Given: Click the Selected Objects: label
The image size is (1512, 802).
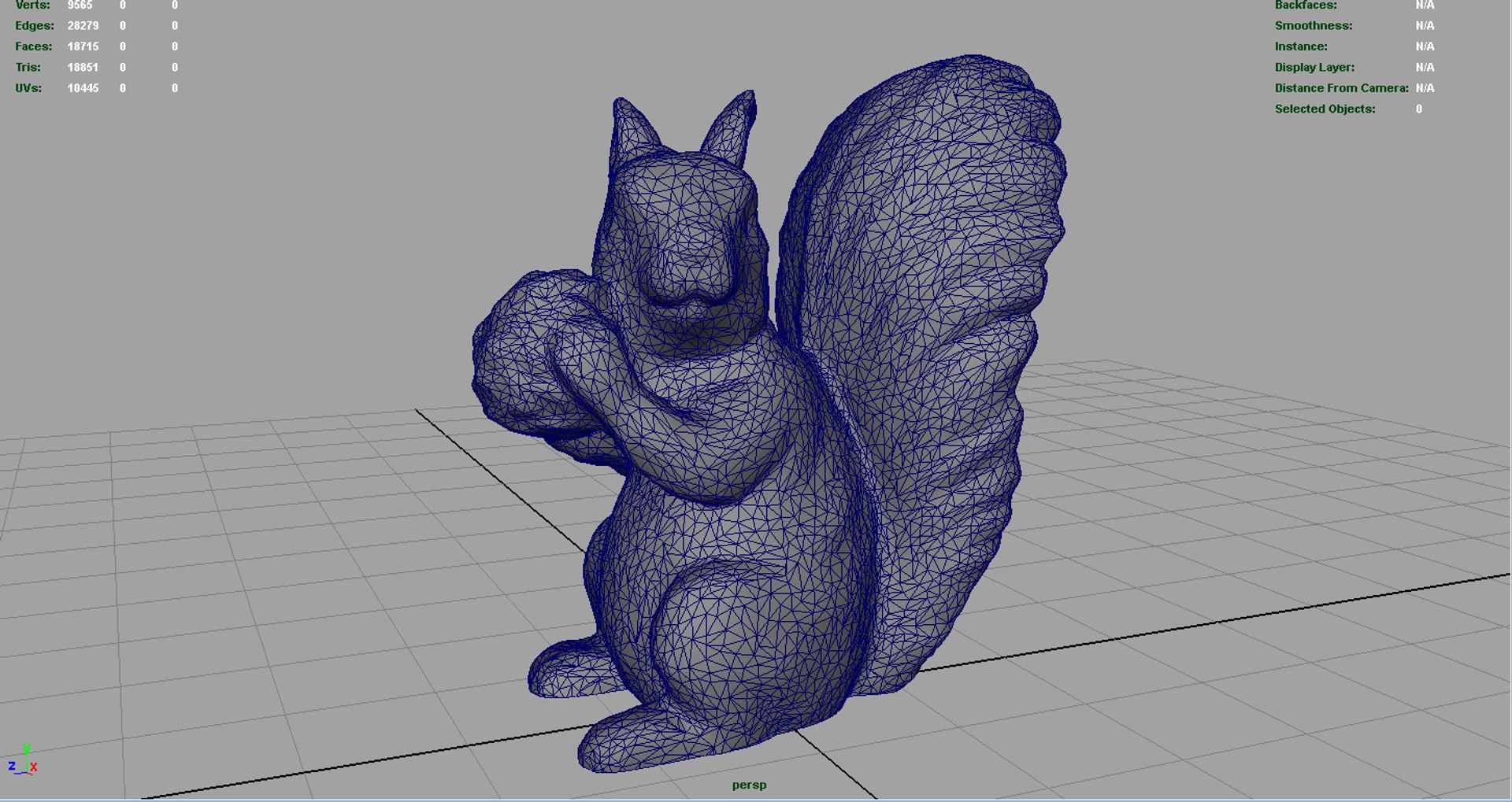Looking at the screenshot, I should [1325, 109].
